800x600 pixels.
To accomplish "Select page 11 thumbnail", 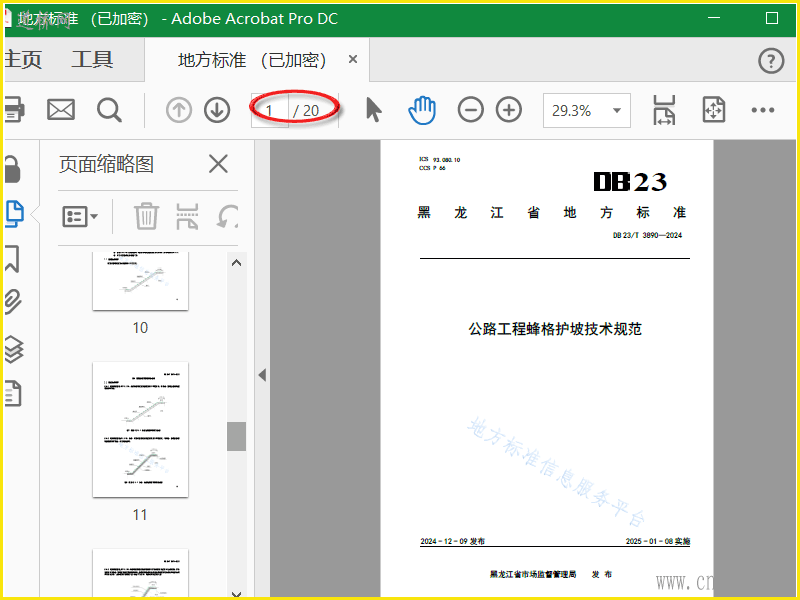I will pos(140,430).
